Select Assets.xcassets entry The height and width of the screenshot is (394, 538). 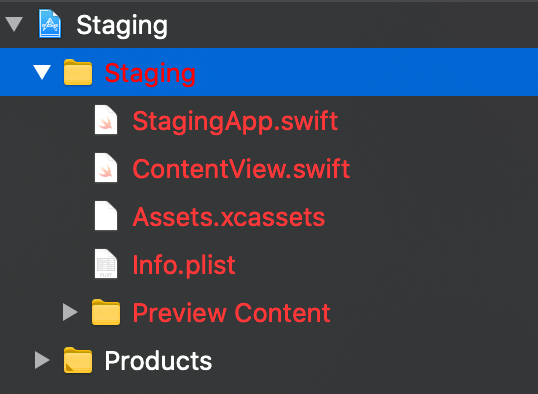coord(229,217)
